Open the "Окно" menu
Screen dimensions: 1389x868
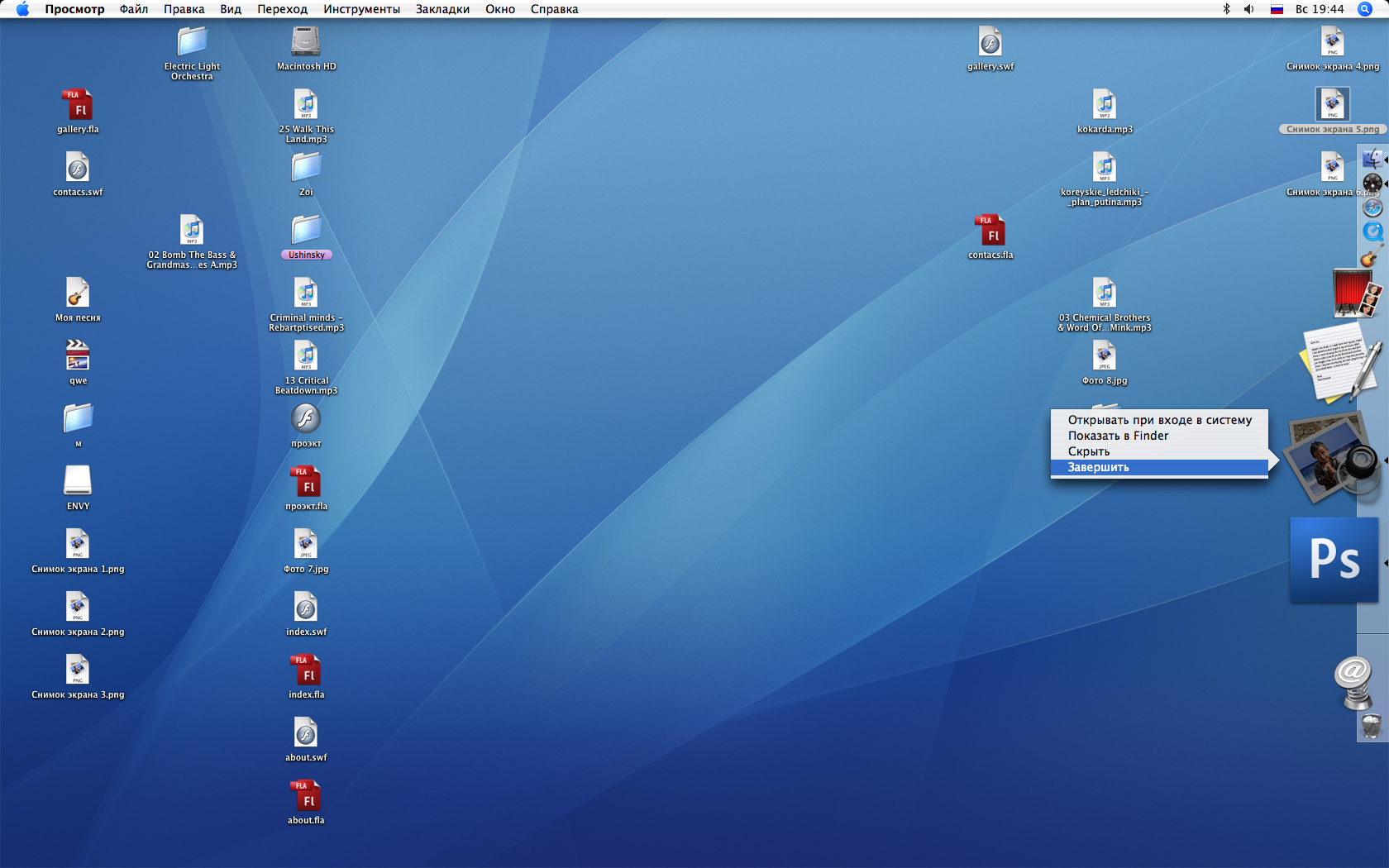point(500,9)
